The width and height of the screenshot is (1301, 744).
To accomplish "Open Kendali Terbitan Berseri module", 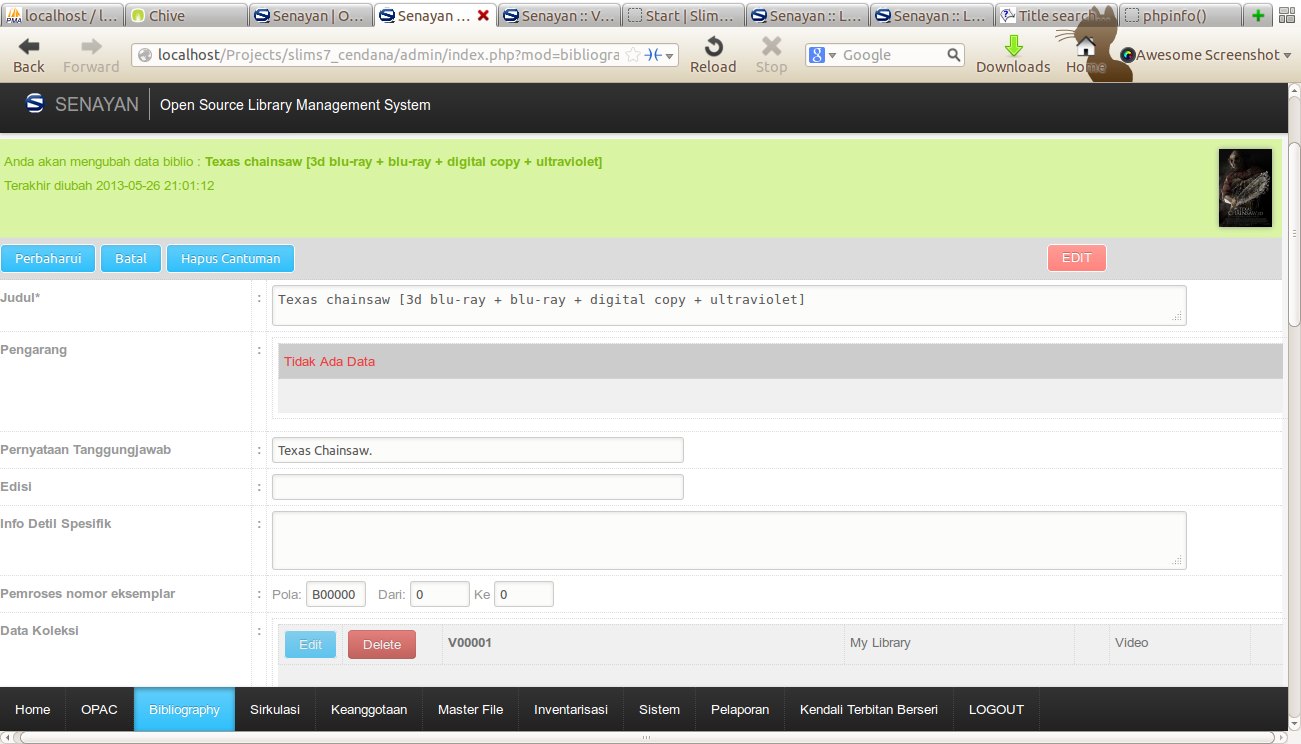I will click(x=869, y=709).
